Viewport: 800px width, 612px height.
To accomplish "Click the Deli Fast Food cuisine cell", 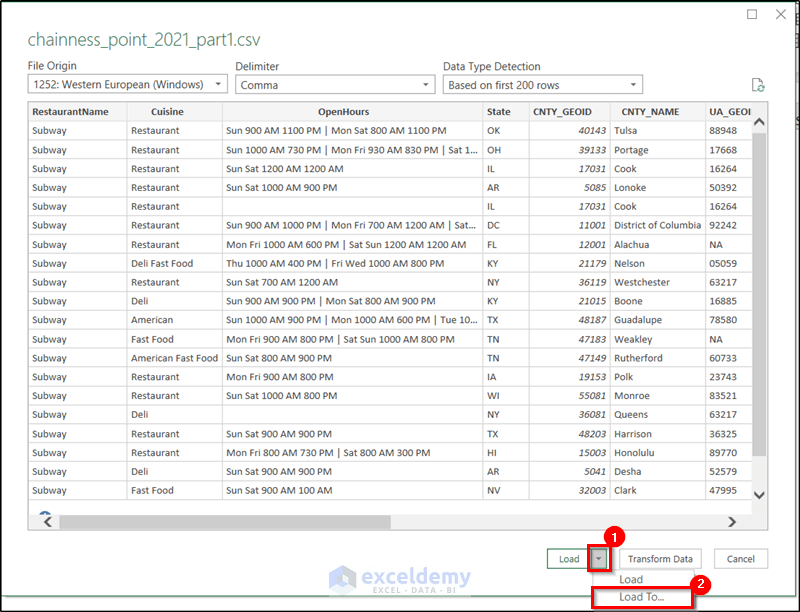I will [x=175, y=264].
